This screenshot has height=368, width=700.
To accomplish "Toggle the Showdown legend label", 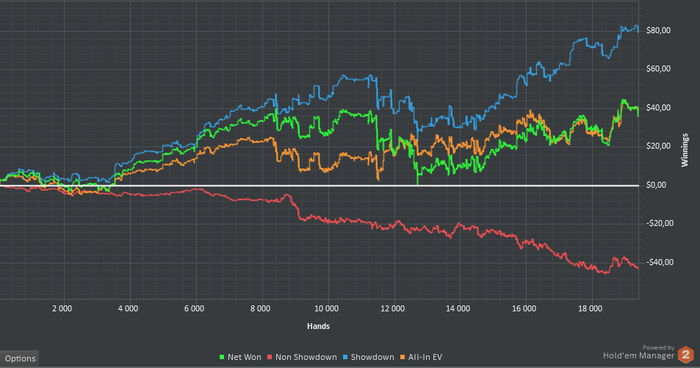I will click(372, 357).
